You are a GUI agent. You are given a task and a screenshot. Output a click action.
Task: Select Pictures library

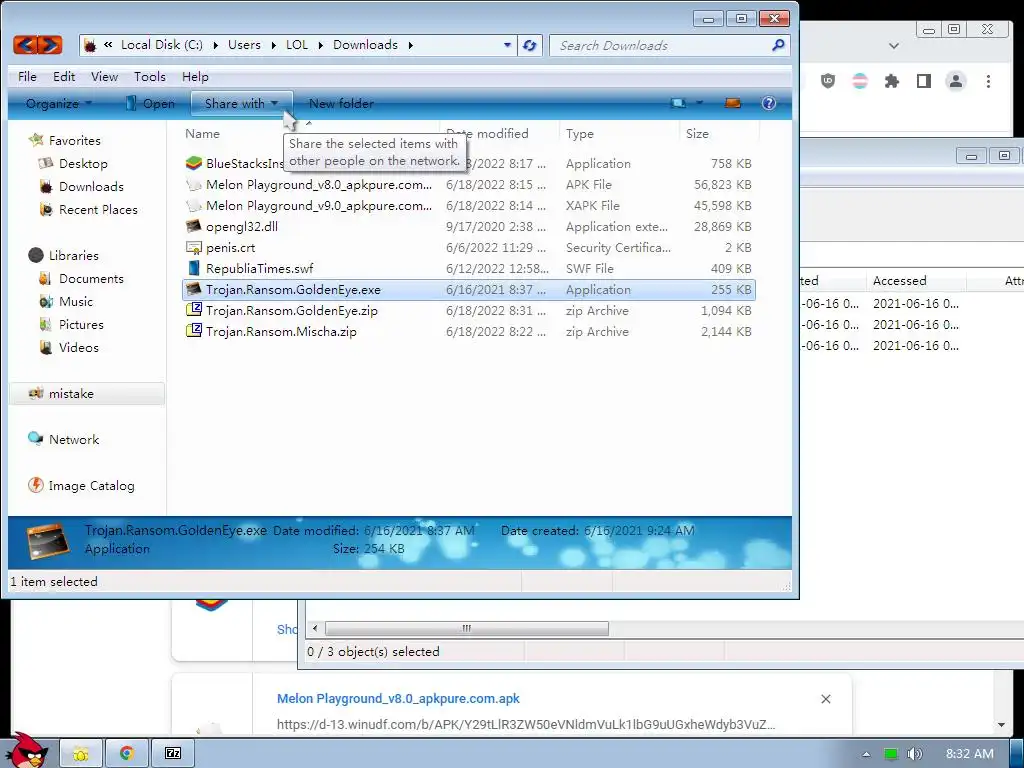pos(81,324)
